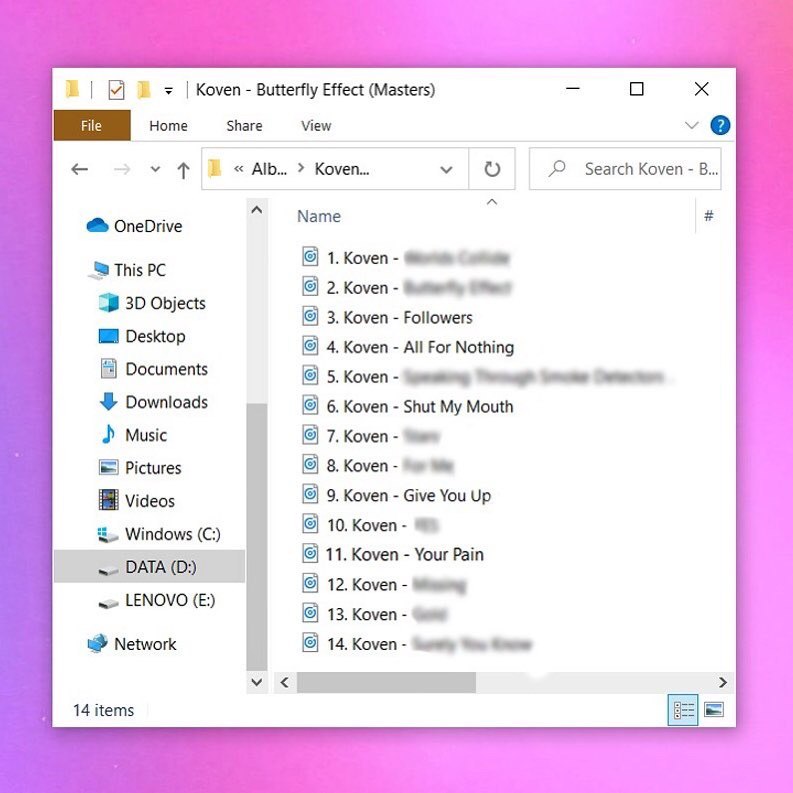Go forward with the right arrow
The width and height of the screenshot is (793, 793).
122,169
